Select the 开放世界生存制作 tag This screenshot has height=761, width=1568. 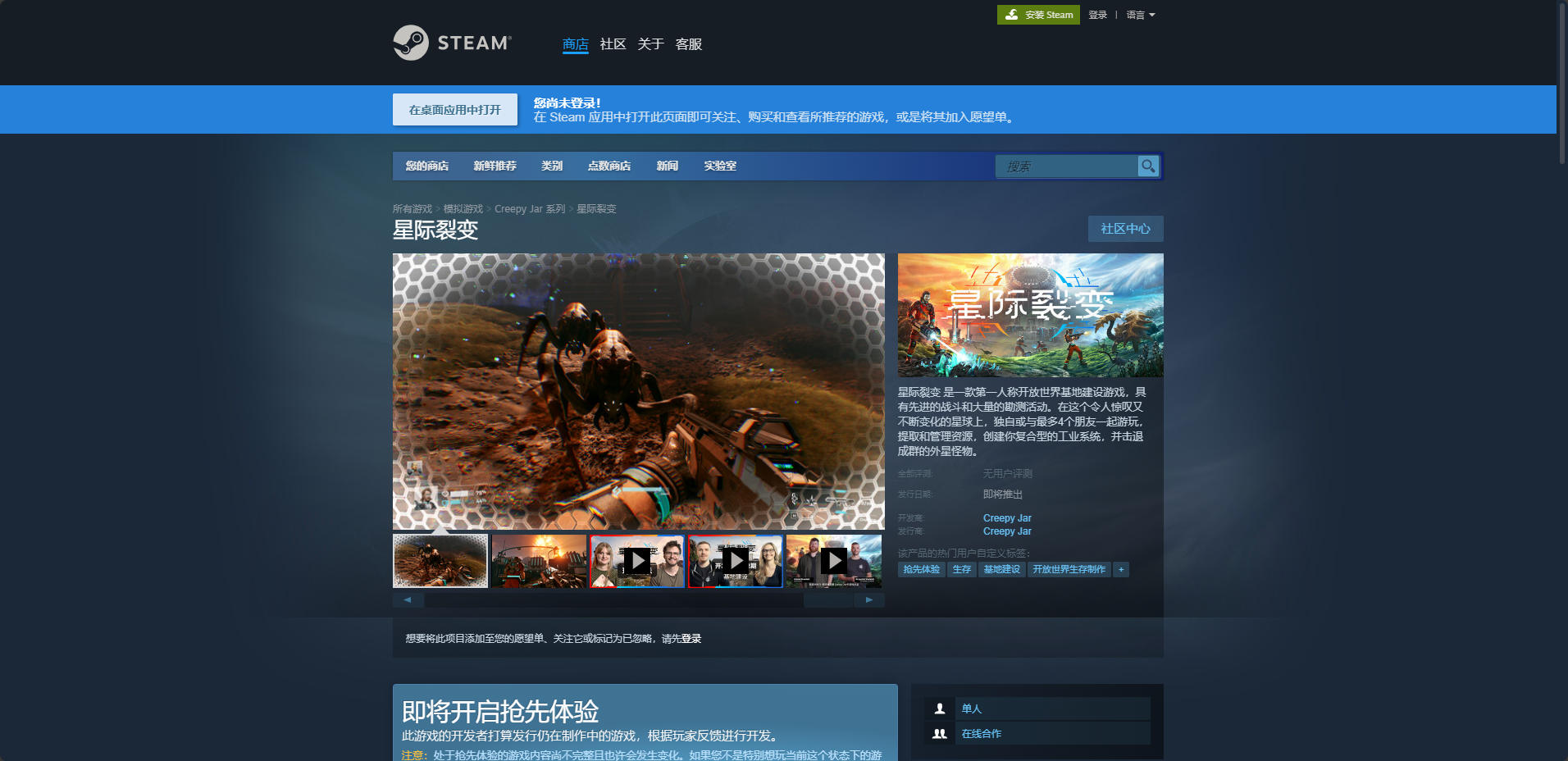tap(1069, 569)
